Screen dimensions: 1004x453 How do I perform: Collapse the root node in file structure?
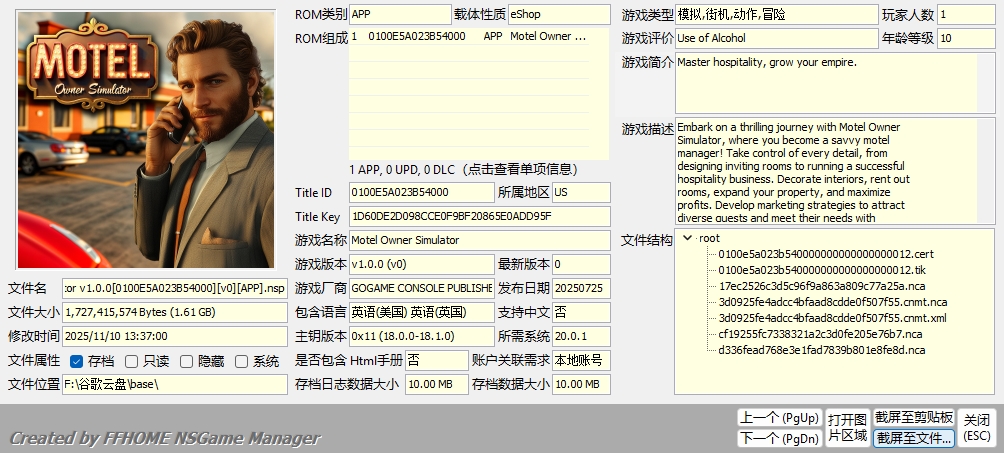pyautogui.click(x=688, y=238)
